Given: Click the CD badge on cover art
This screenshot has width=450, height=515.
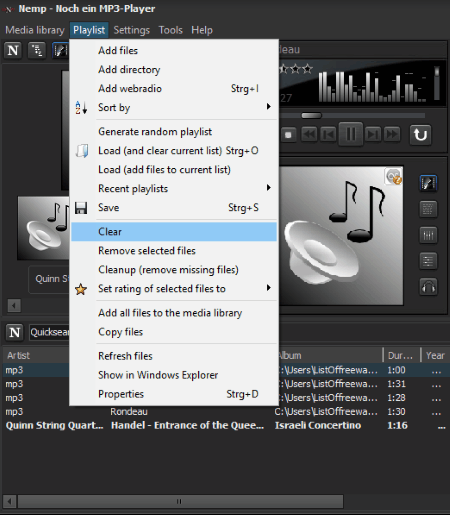Looking at the screenshot, I should tap(393, 176).
